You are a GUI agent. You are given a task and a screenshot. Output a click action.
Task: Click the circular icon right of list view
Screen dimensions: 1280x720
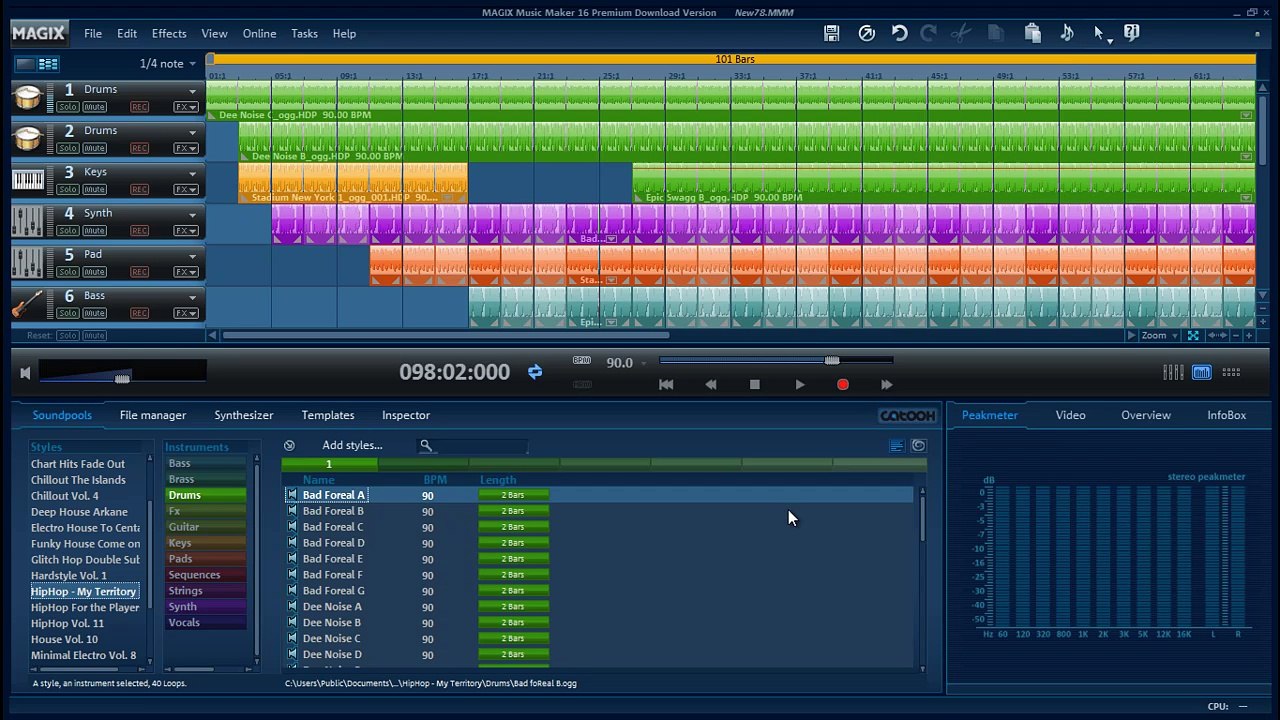[918, 446]
